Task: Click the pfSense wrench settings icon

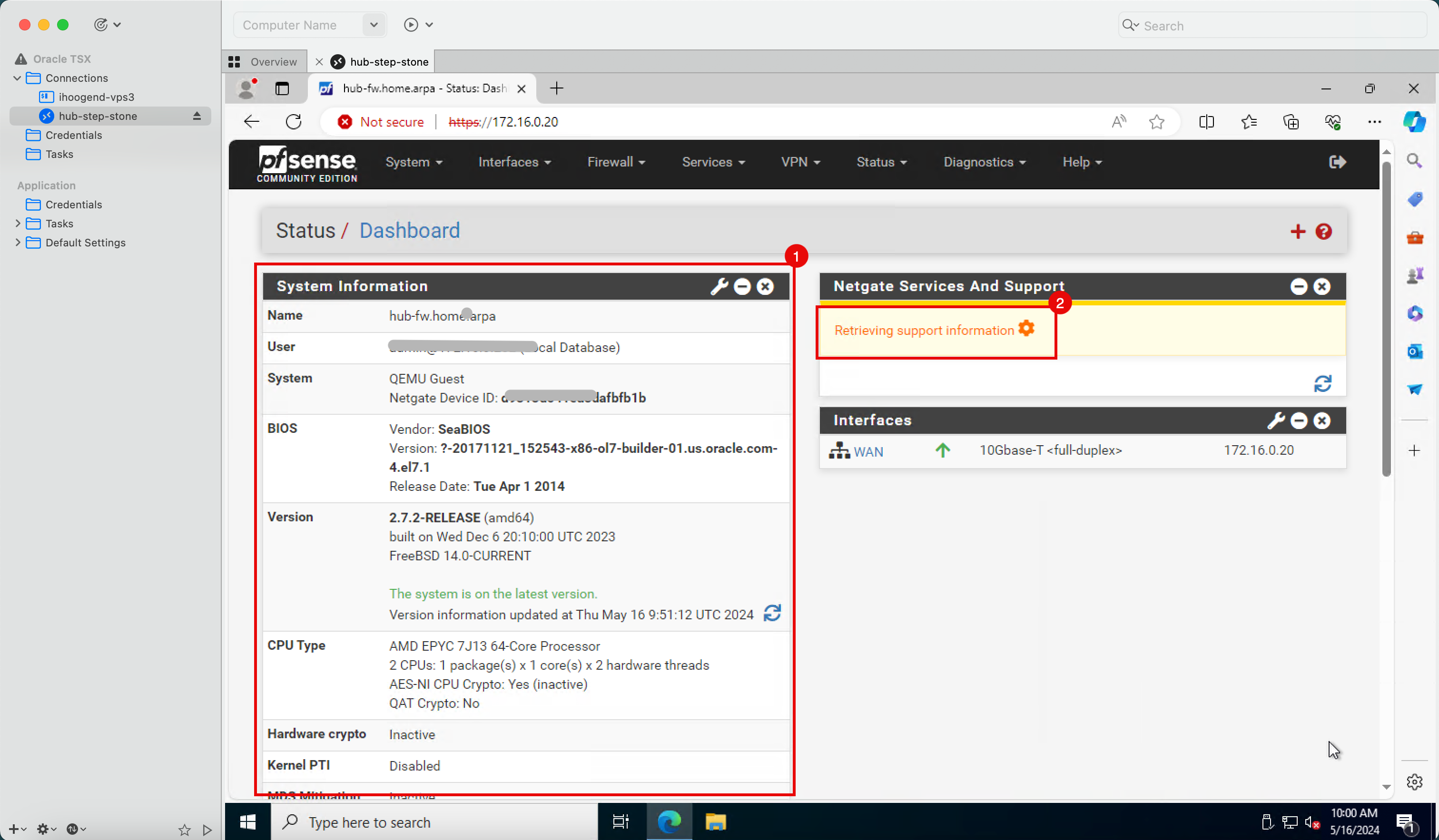Action: coord(718,287)
